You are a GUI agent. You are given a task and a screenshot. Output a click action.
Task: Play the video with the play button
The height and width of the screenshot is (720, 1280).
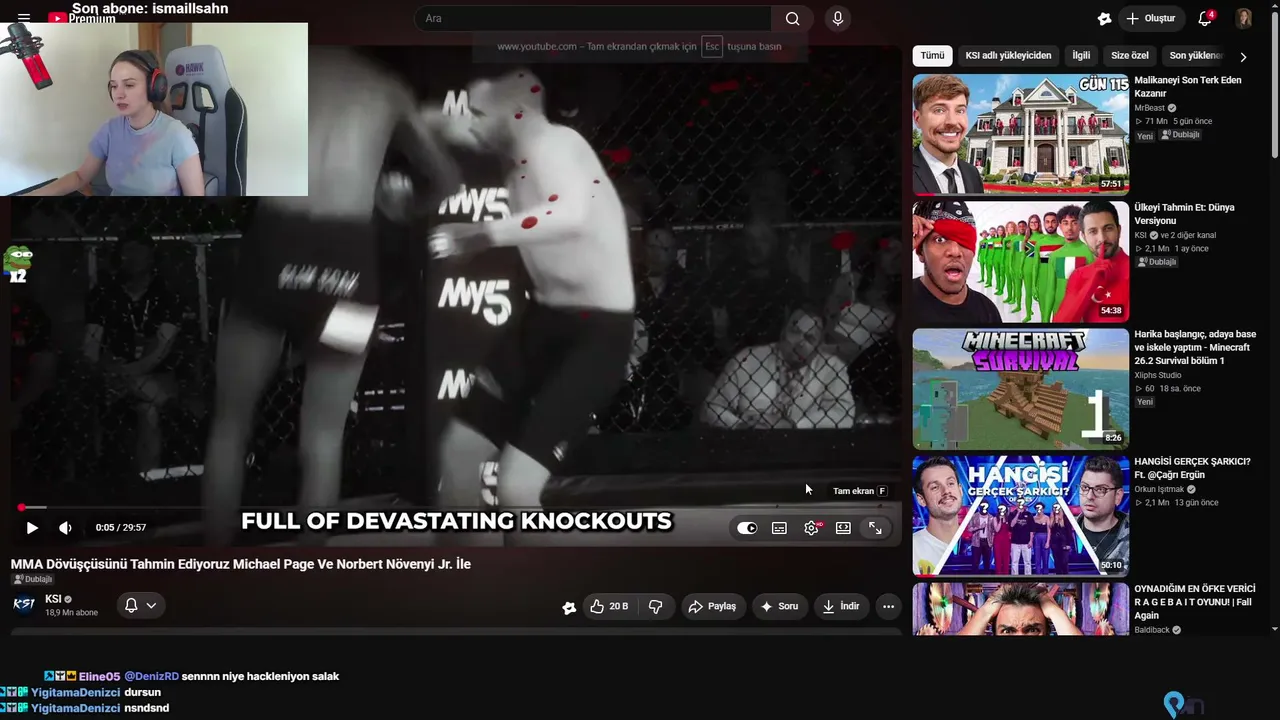coord(32,528)
